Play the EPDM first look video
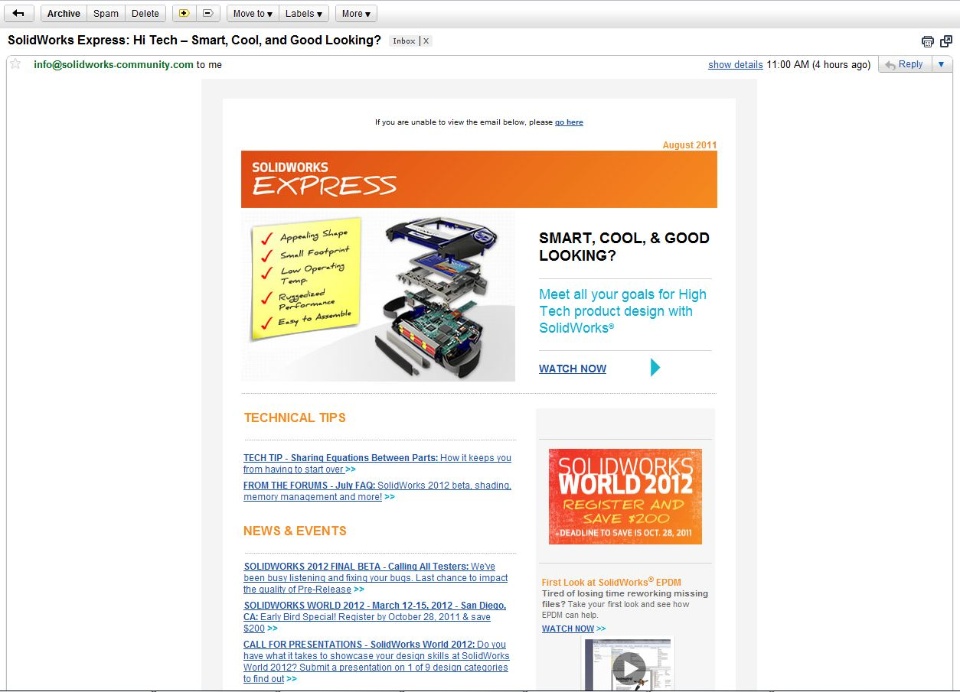Viewport: 960px width, 692px height. coord(628,666)
